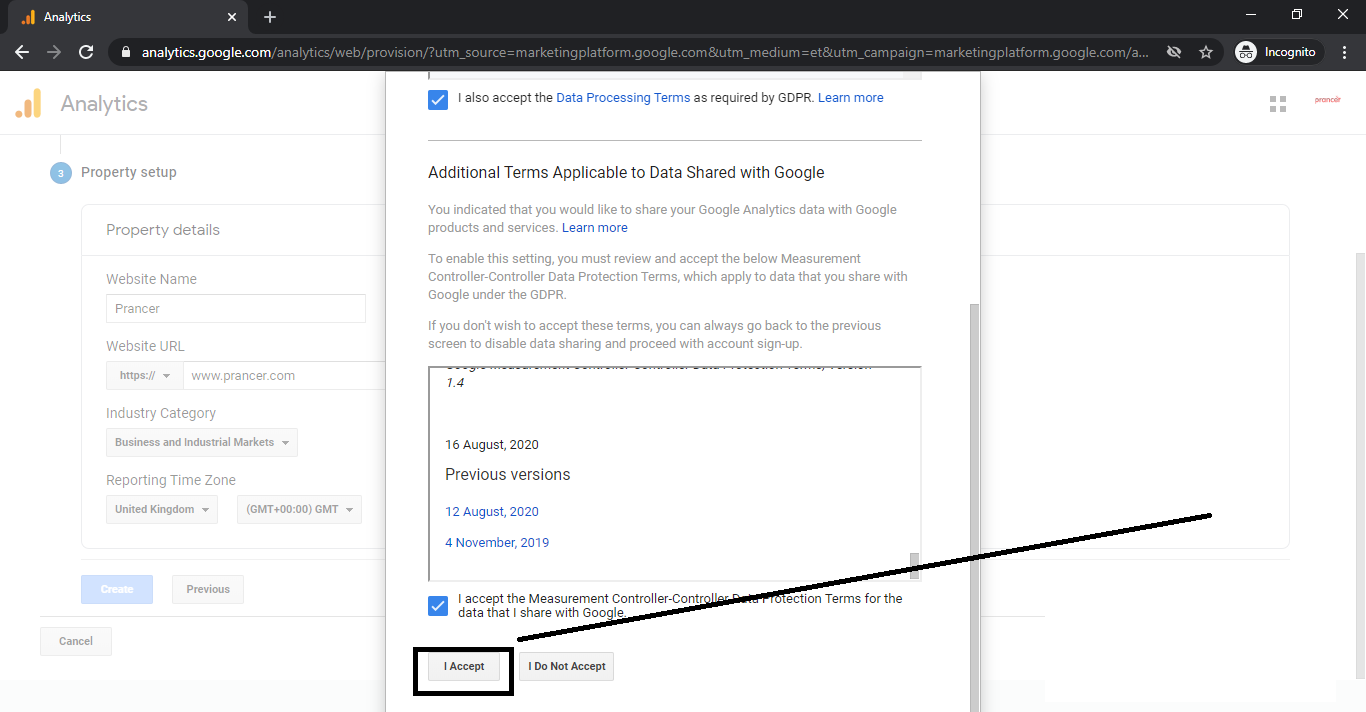The image size is (1366, 712).
Task: Open the 12 August, 2020 version
Action: pos(492,511)
